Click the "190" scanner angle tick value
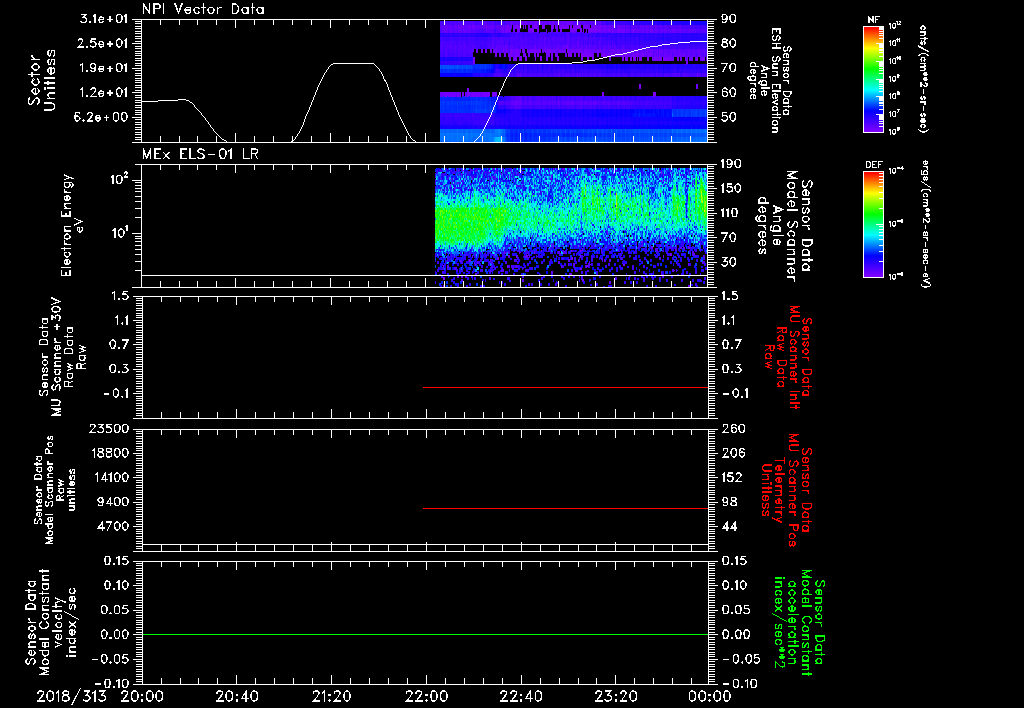The height and width of the screenshot is (708, 1024). point(732,164)
